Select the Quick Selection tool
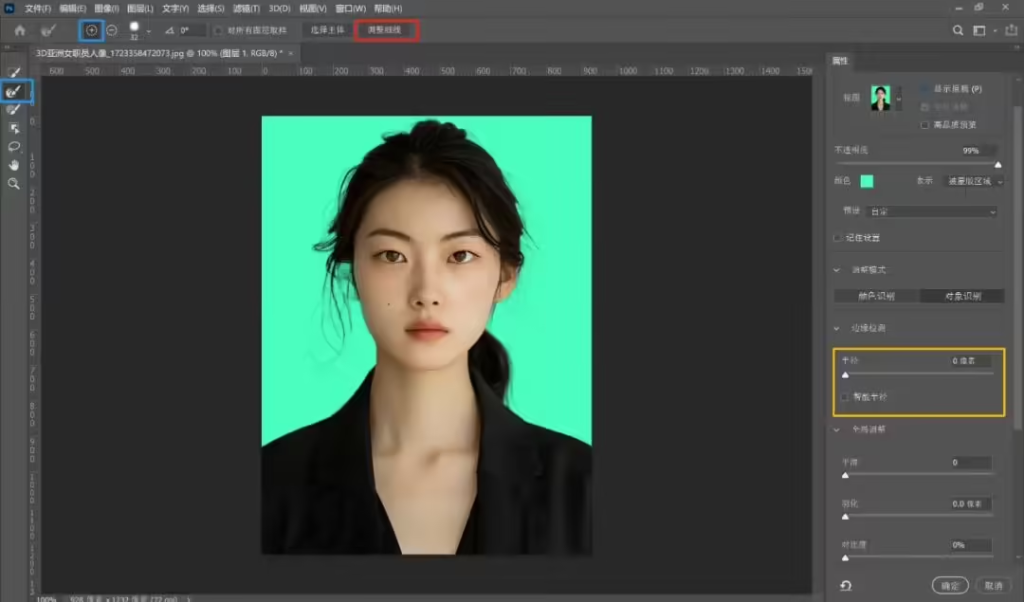This screenshot has width=1024, height=602. click(14, 72)
